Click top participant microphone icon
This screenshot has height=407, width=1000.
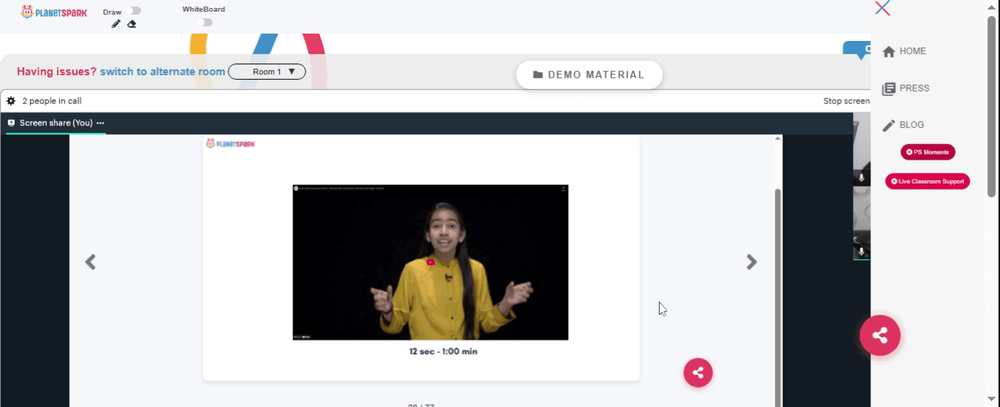tap(862, 178)
